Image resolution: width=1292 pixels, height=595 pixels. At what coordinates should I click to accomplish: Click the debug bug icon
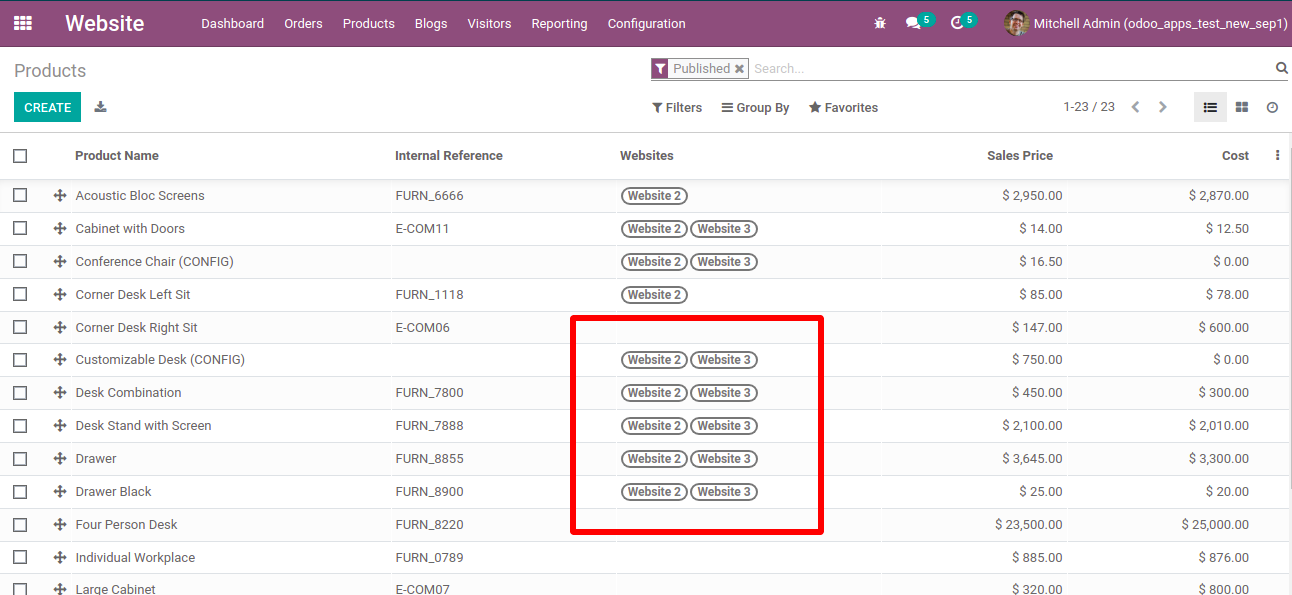[880, 23]
